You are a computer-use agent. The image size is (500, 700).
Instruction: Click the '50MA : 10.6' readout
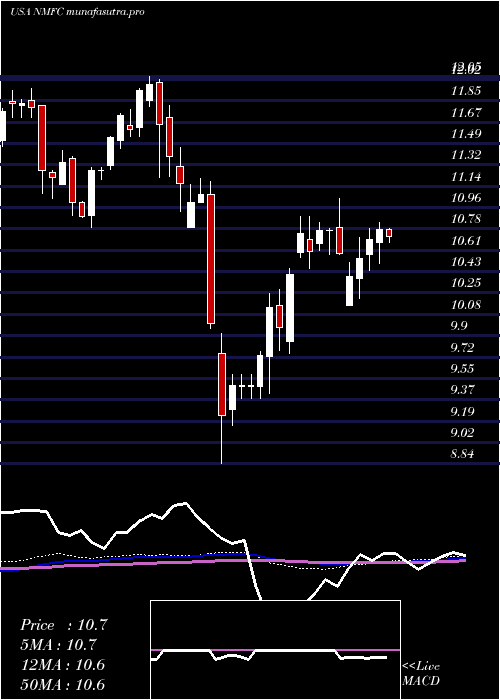pos(62,685)
